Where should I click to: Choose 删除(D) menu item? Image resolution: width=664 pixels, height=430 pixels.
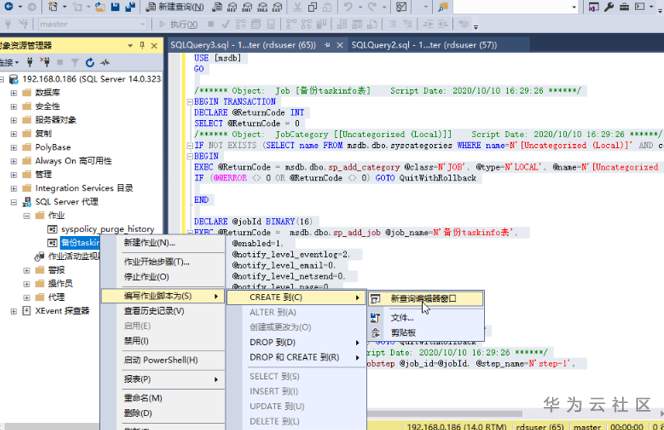[163, 413]
